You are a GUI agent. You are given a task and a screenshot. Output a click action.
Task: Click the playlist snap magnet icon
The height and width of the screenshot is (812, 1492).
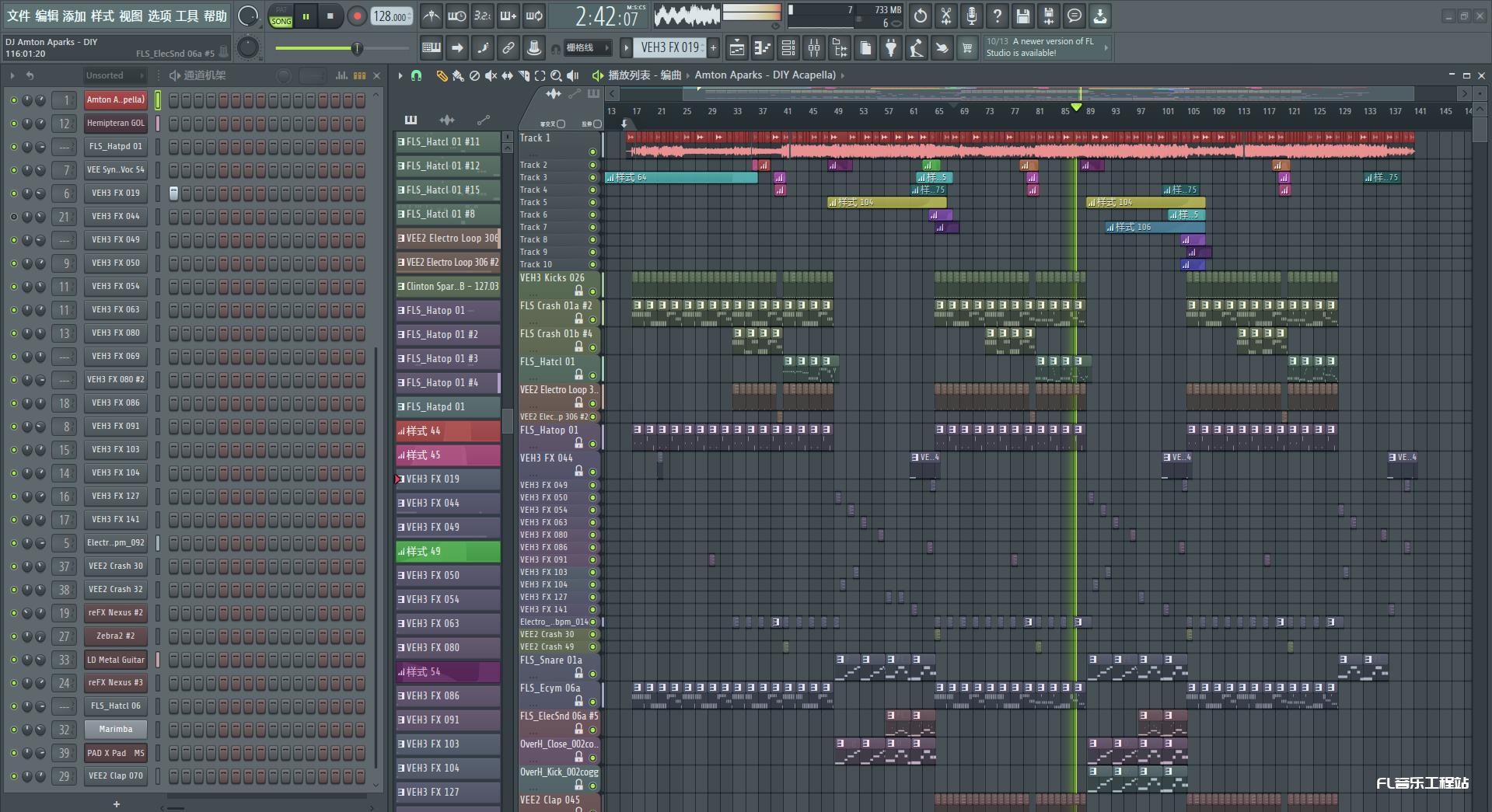pyautogui.click(x=417, y=75)
